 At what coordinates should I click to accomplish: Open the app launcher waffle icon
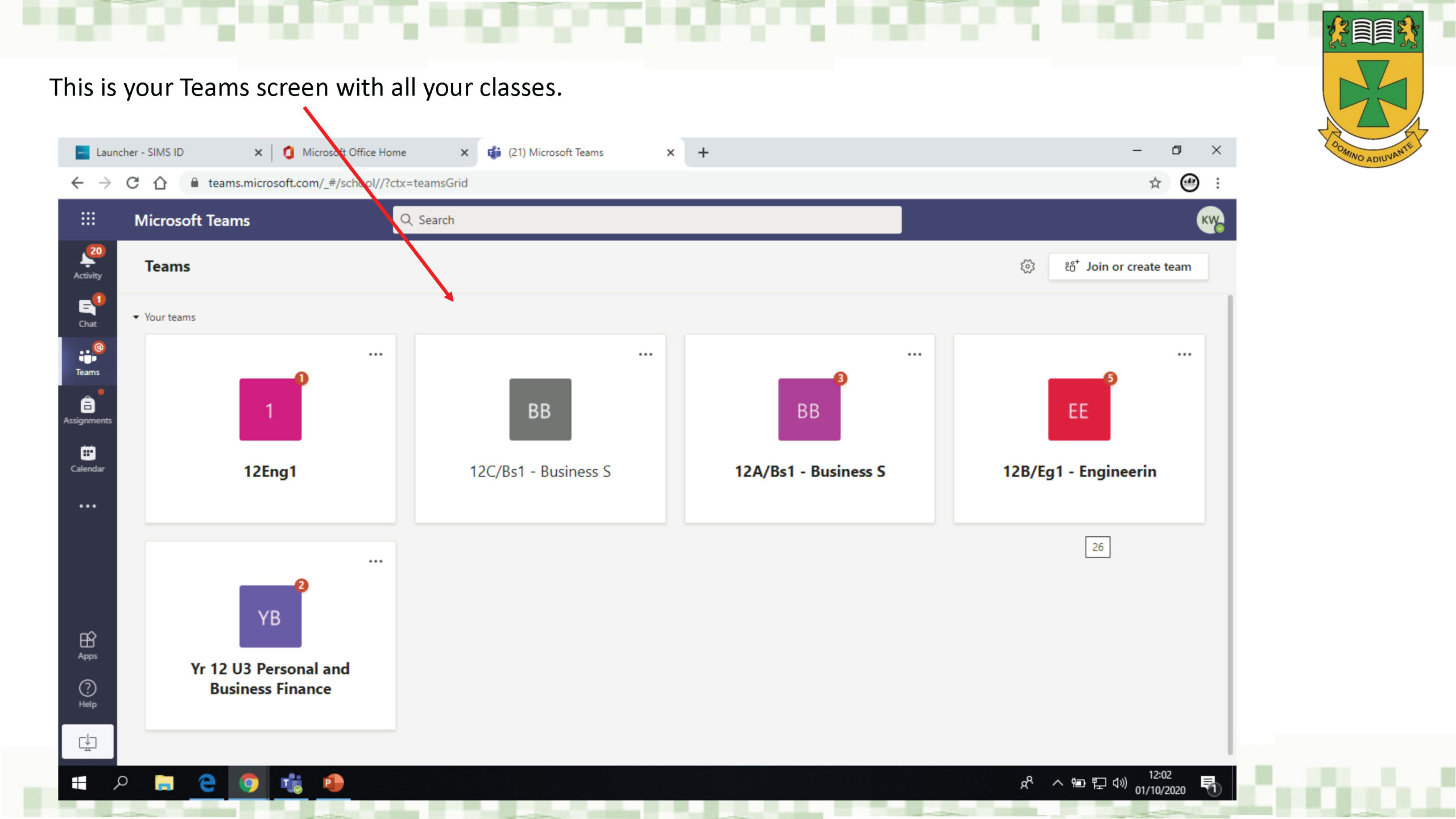[x=88, y=220]
